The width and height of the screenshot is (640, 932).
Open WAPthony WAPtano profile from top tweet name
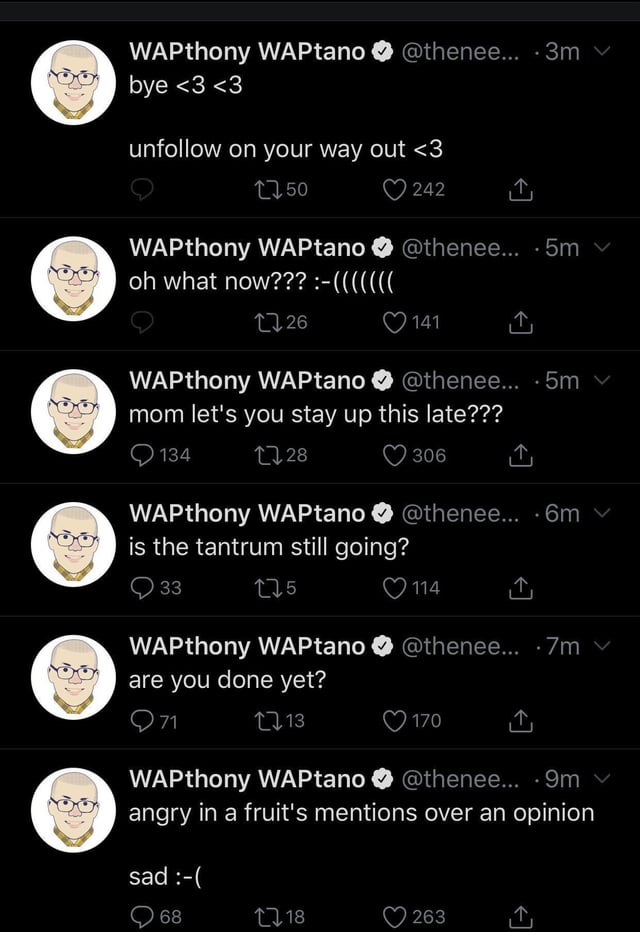click(x=247, y=52)
